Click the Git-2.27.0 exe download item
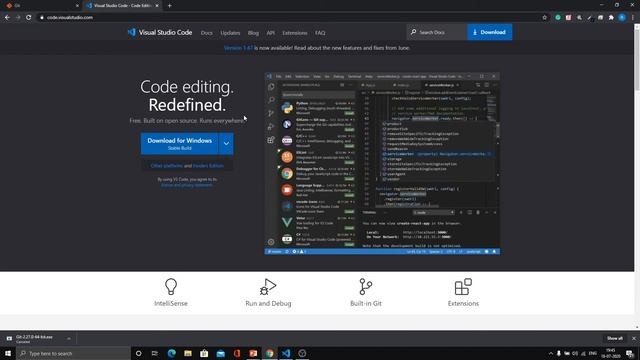This screenshot has width=640, height=360. click(34, 339)
